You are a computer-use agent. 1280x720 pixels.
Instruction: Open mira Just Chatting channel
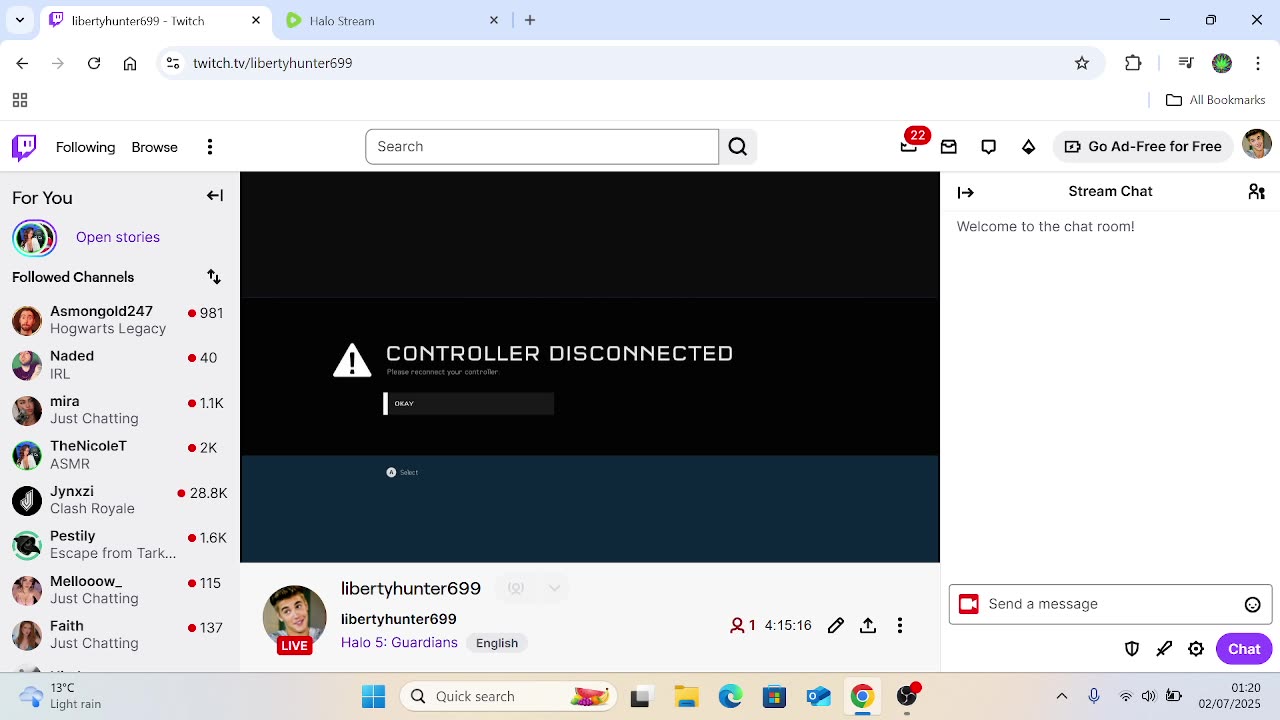point(120,410)
